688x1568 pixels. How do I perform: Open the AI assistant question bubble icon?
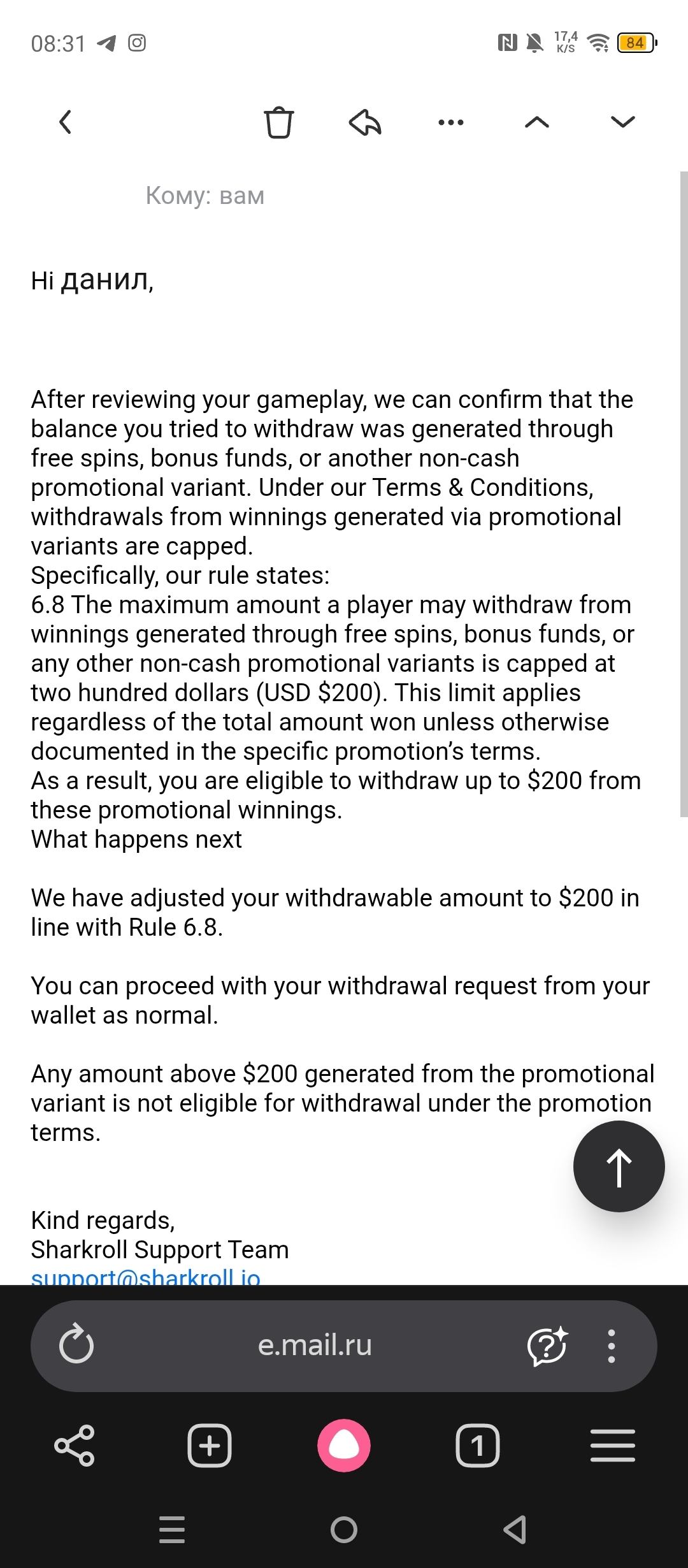coord(547,1345)
